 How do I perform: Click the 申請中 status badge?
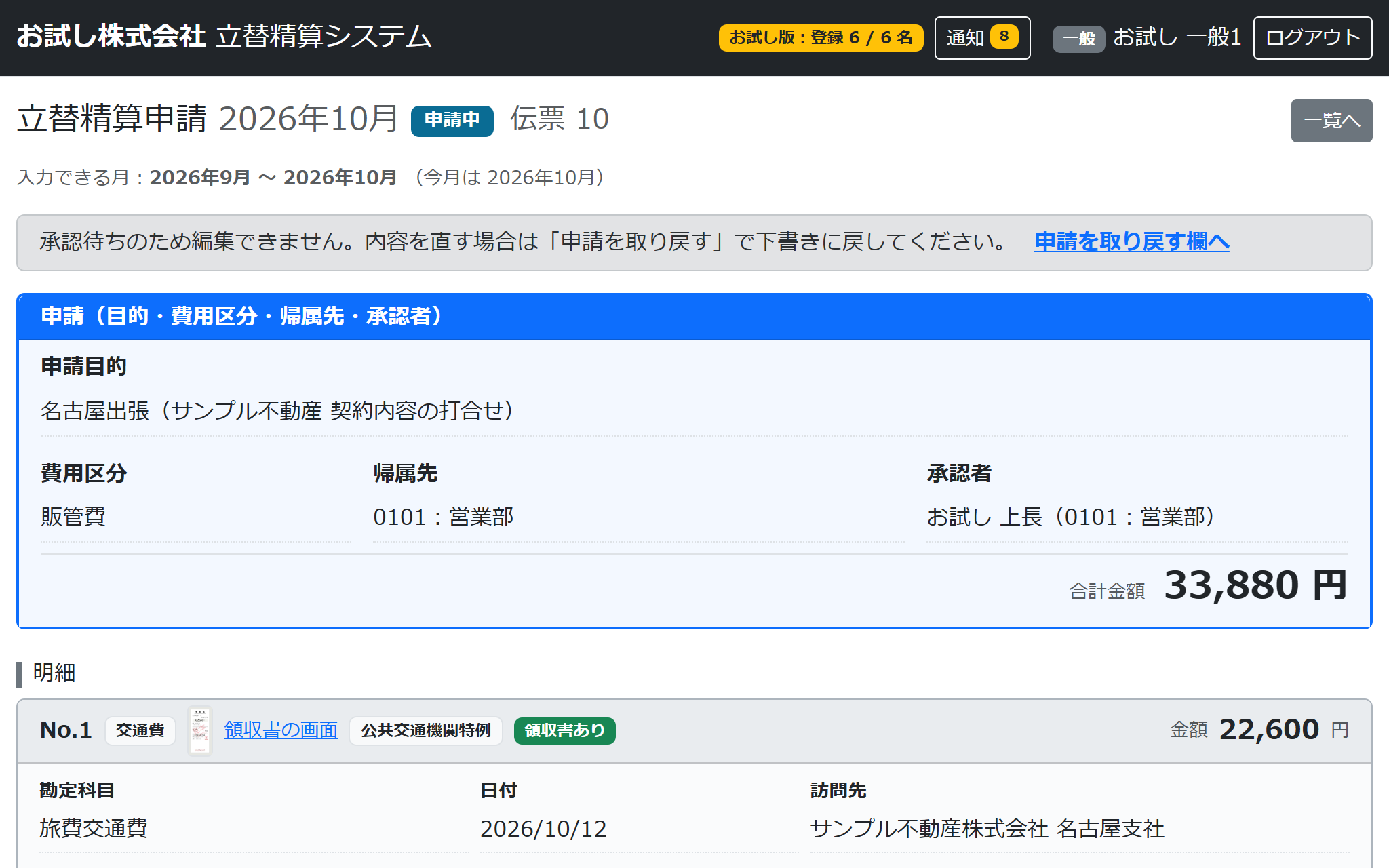click(x=452, y=121)
